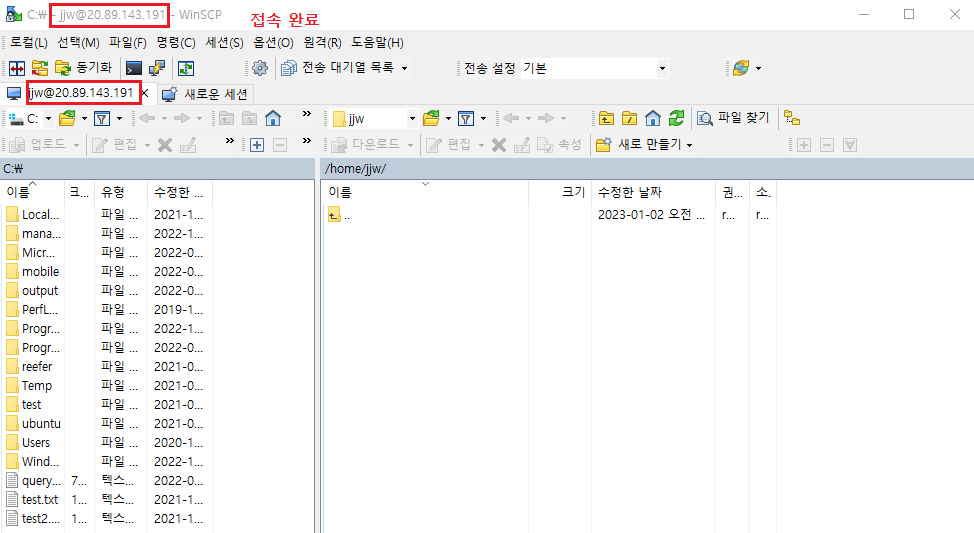Click the Keep Remote Directory Up To Date icon
Image resolution: width=974 pixels, height=533 pixels.
[x=186, y=68]
